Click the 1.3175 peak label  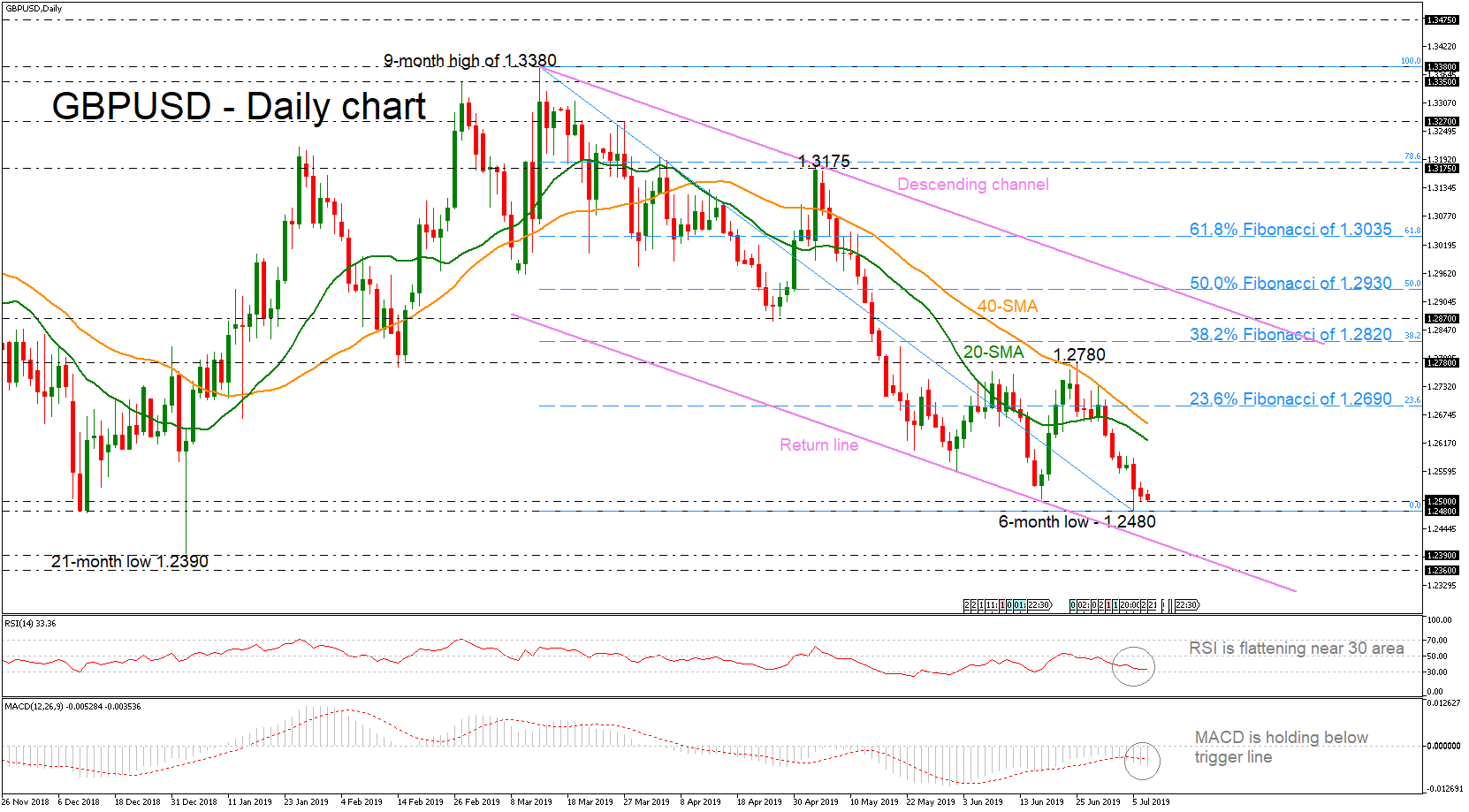coord(824,161)
